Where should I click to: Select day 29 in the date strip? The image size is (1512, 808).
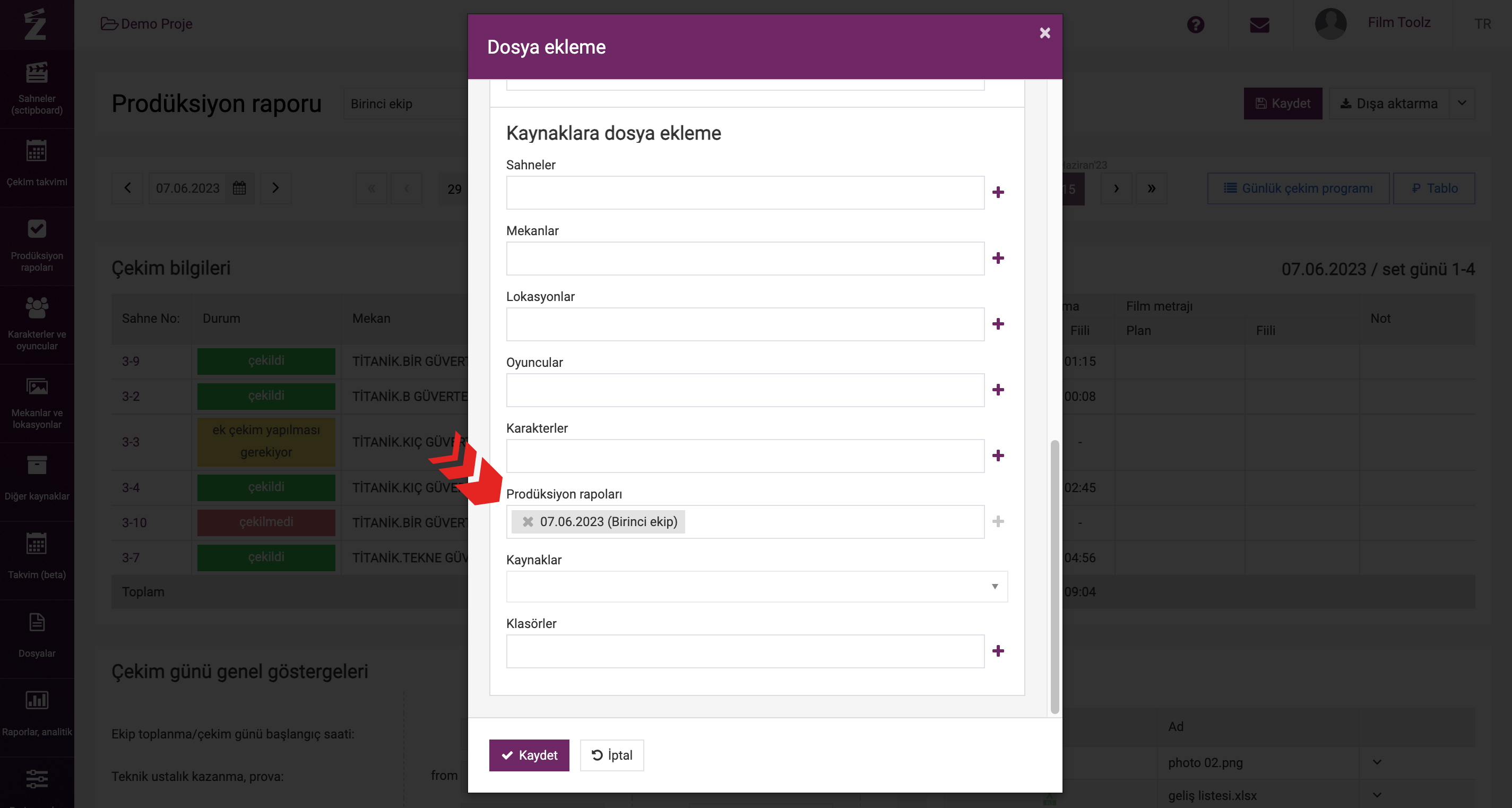(454, 189)
